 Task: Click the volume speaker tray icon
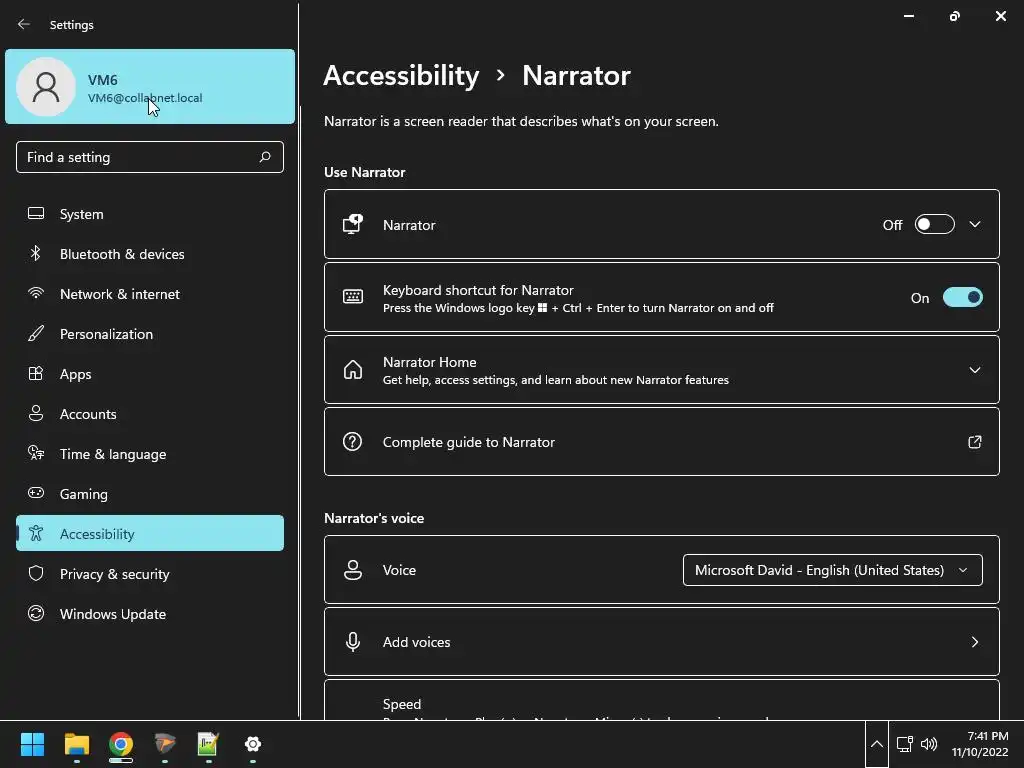tap(929, 744)
